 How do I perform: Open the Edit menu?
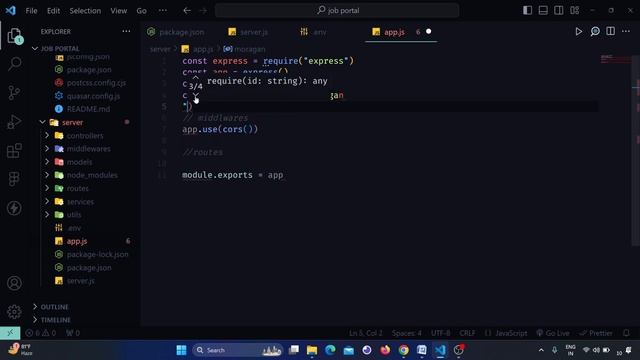tap(53, 11)
